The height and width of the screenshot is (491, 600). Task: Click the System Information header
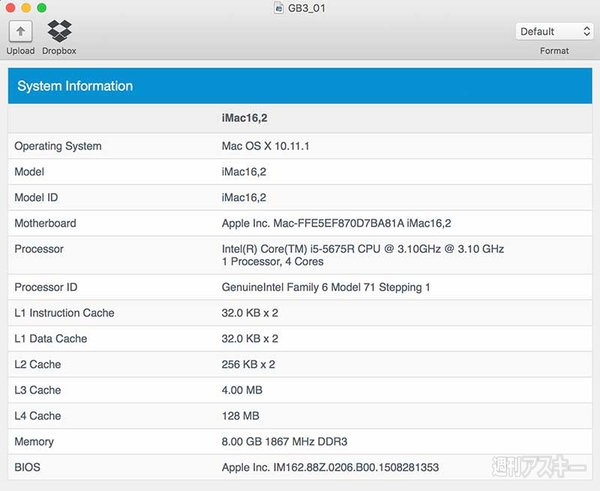300,86
